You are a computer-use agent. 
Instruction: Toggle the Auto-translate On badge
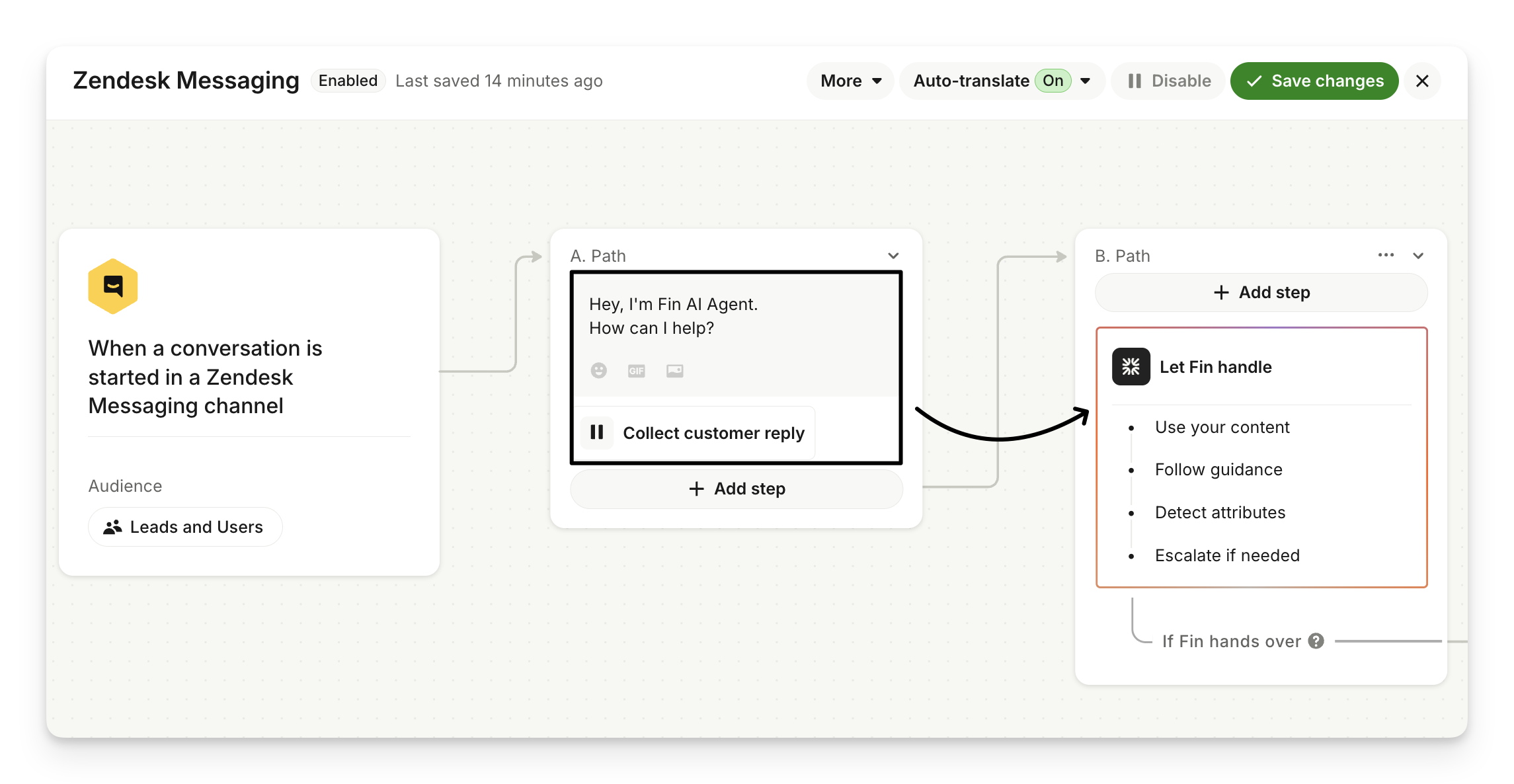(1053, 81)
